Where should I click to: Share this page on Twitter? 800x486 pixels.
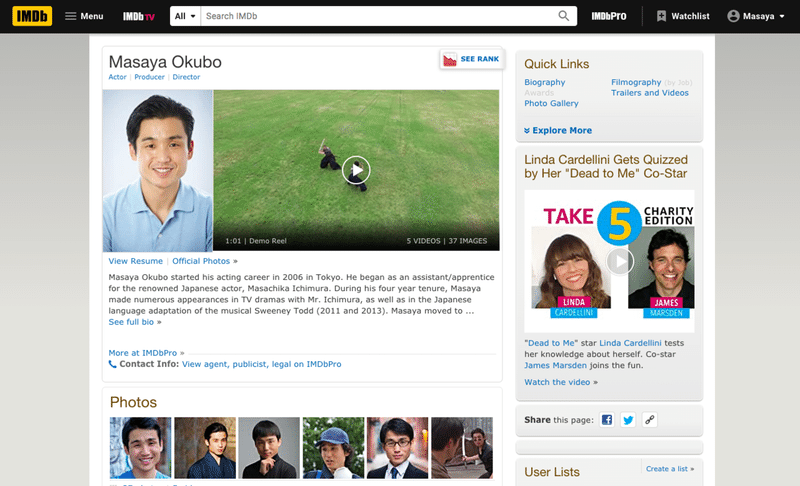point(628,420)
